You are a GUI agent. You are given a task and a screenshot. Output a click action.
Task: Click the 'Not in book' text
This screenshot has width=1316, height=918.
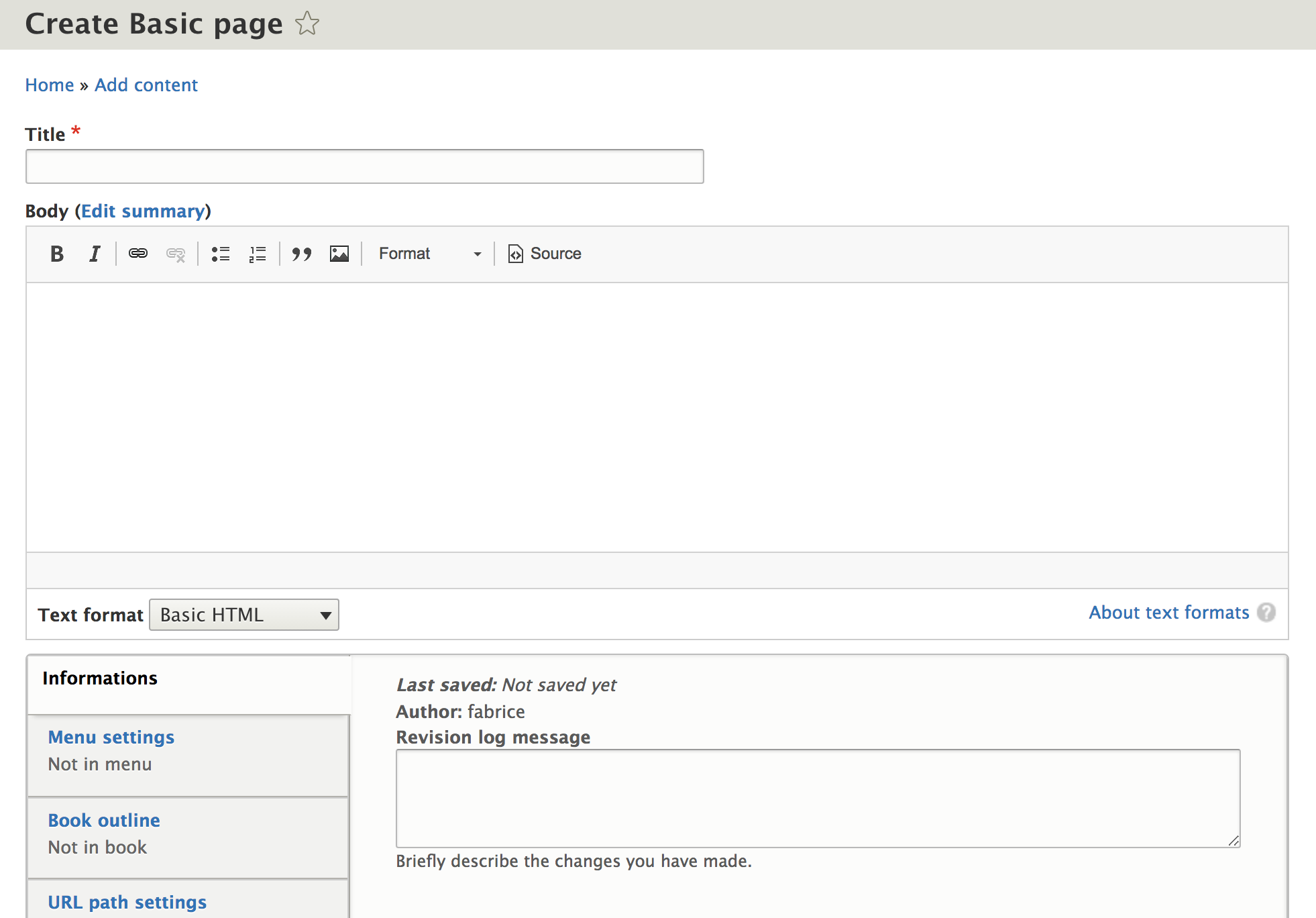(x=97, y=848)
